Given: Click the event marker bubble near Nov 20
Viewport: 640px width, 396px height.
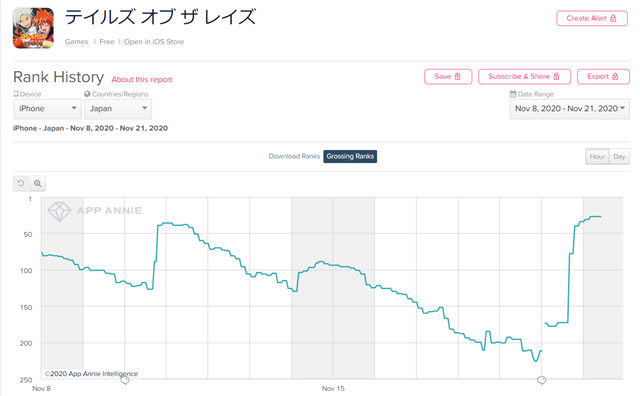Looking at the screenshot, I should 542,380.
